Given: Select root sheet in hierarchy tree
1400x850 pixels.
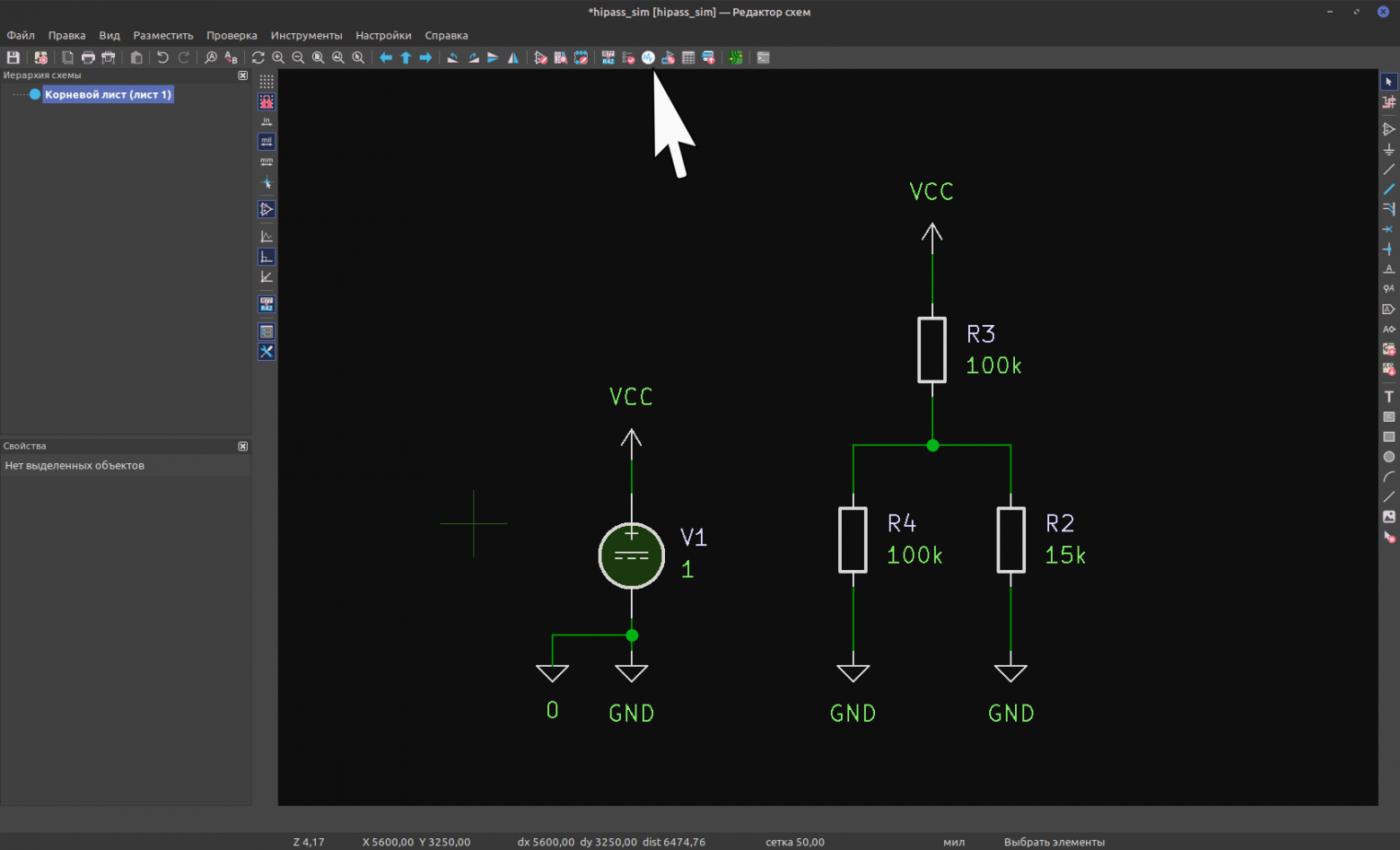Looking at the screenshot, I should (107, 94).
